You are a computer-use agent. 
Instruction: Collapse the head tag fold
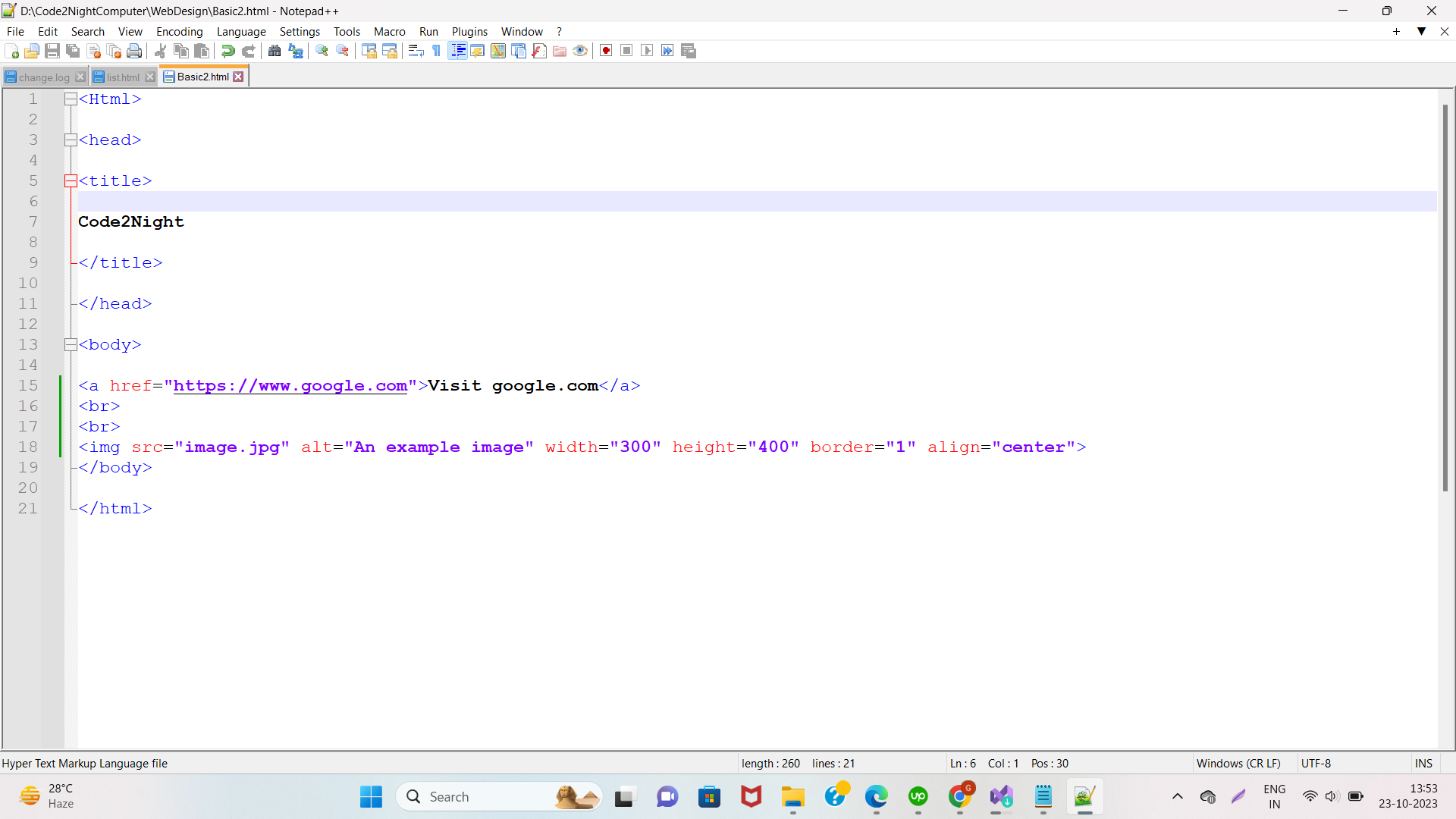(71, 140)
